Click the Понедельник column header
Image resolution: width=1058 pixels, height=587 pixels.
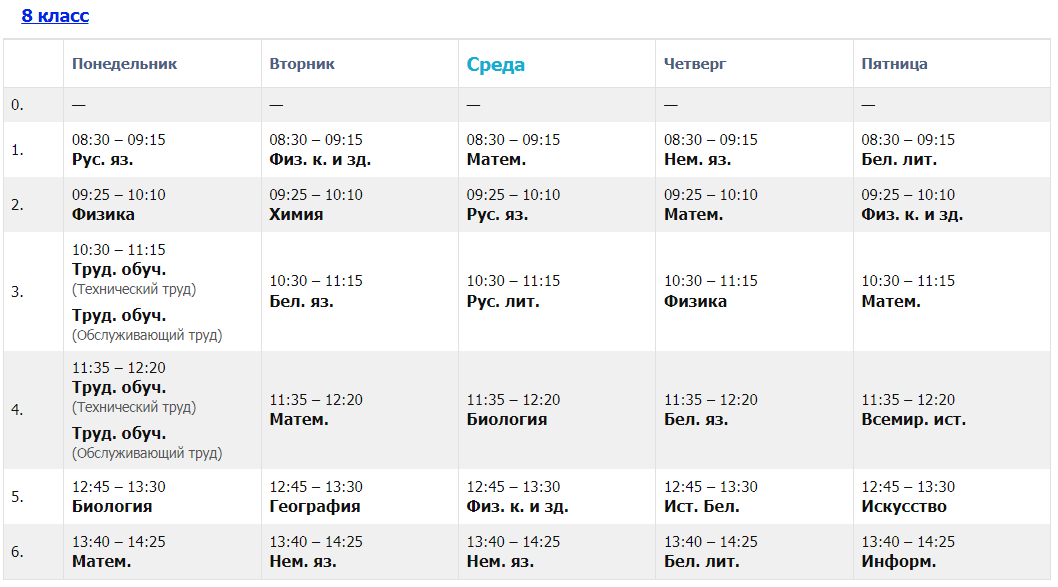[124, 64]
